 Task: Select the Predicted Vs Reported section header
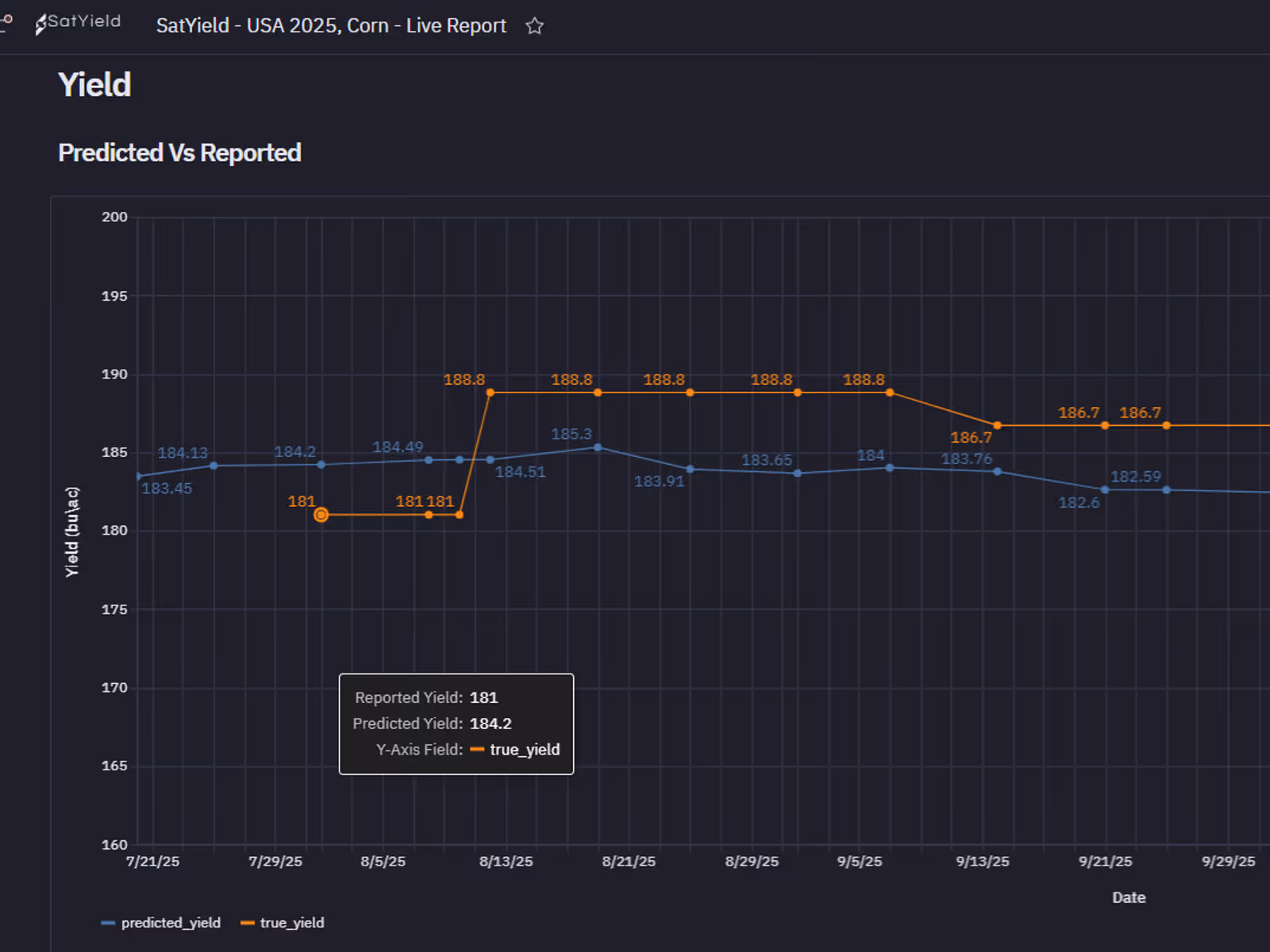click(x=179, y=152)
